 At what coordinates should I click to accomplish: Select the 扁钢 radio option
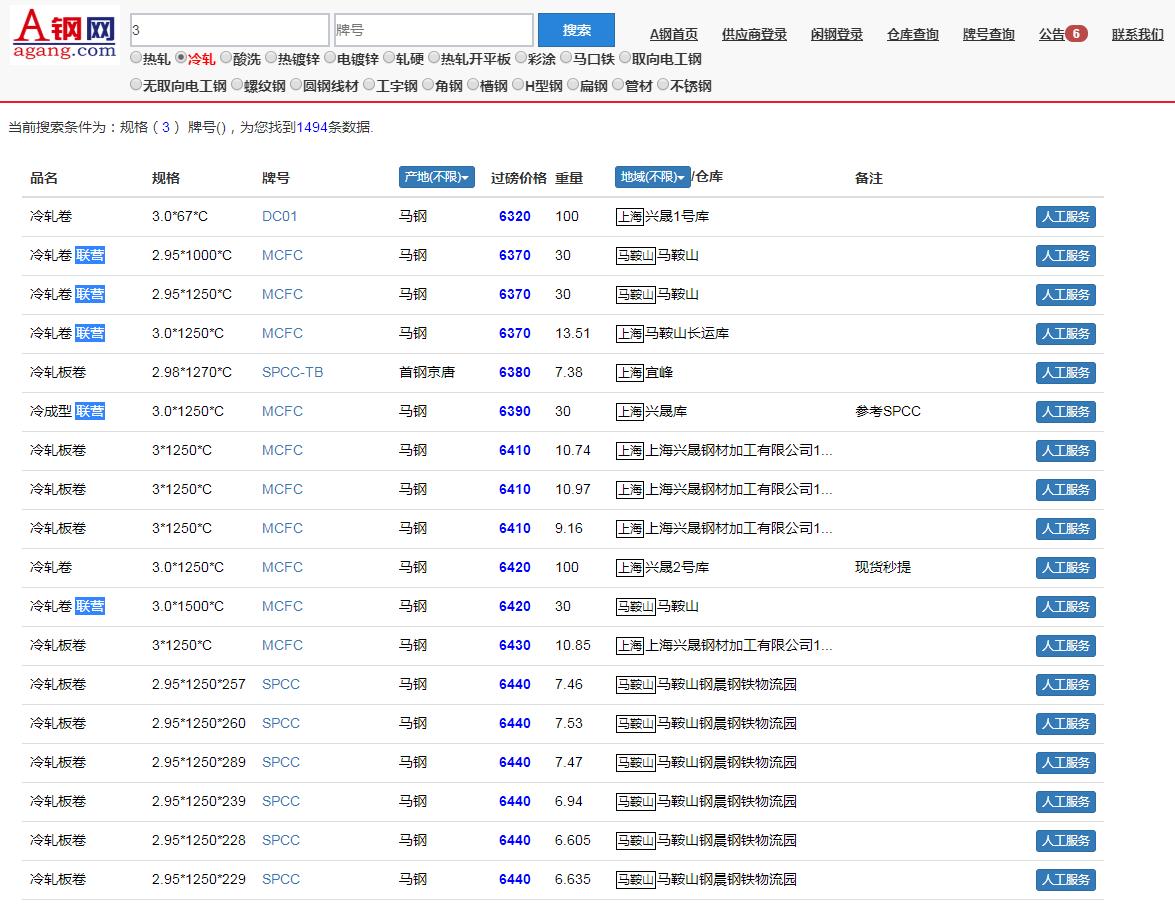pyautogui.click(x=573, y=85)
